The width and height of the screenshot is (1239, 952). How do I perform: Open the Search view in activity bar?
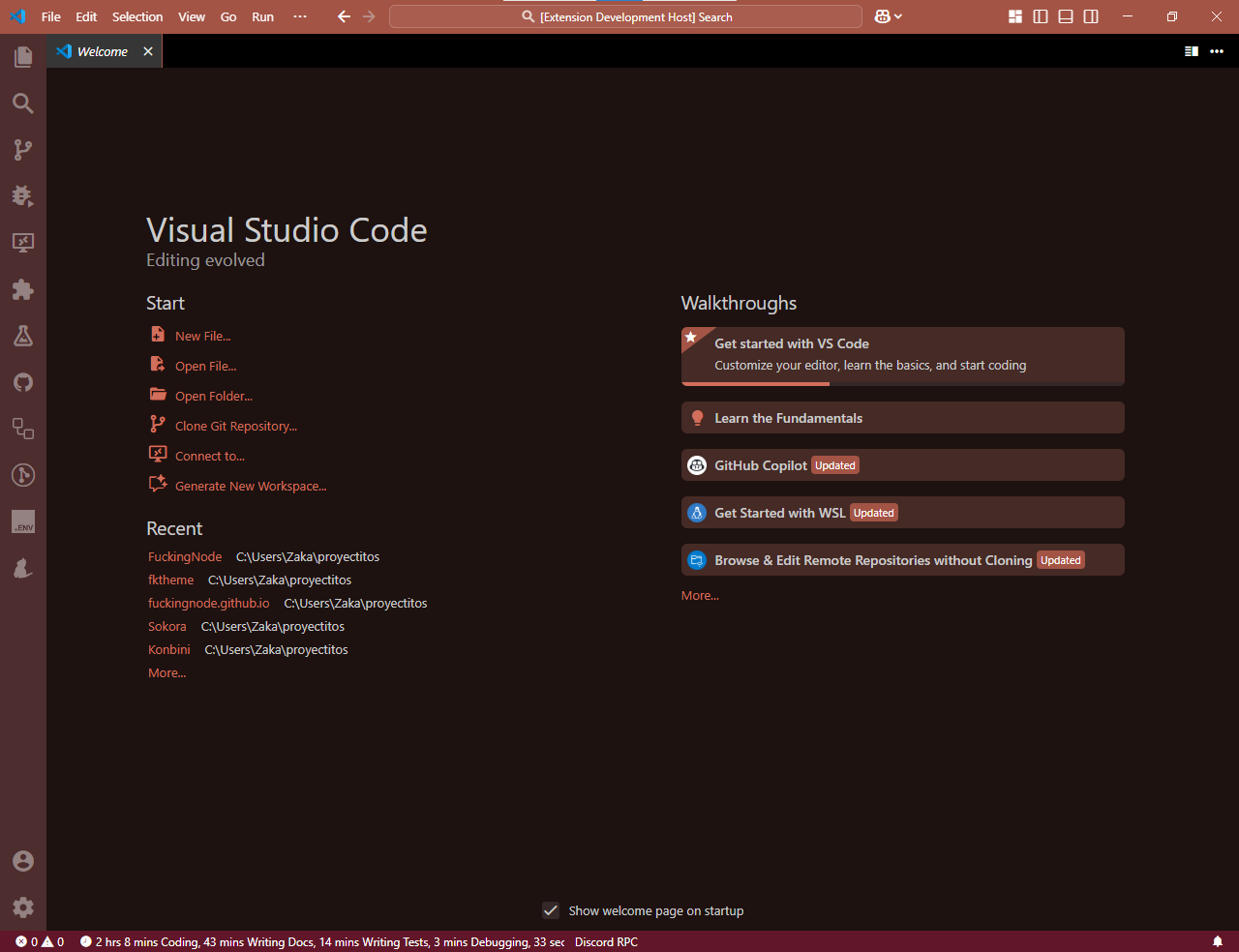(x=23, y=104)
